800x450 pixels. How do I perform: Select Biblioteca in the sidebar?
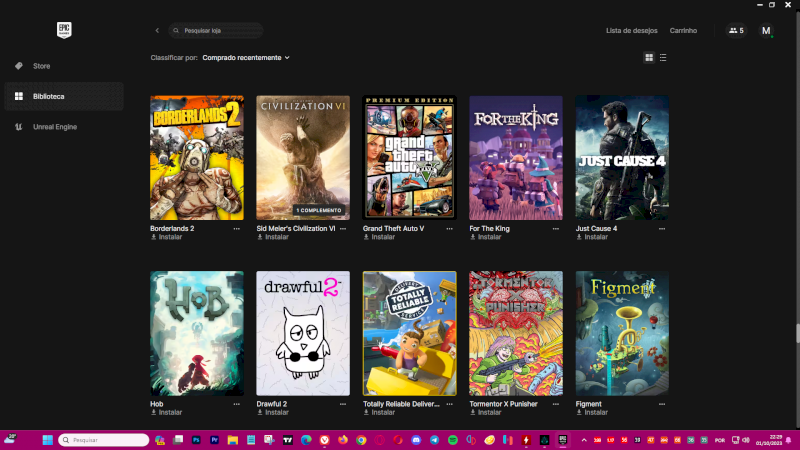64,96
